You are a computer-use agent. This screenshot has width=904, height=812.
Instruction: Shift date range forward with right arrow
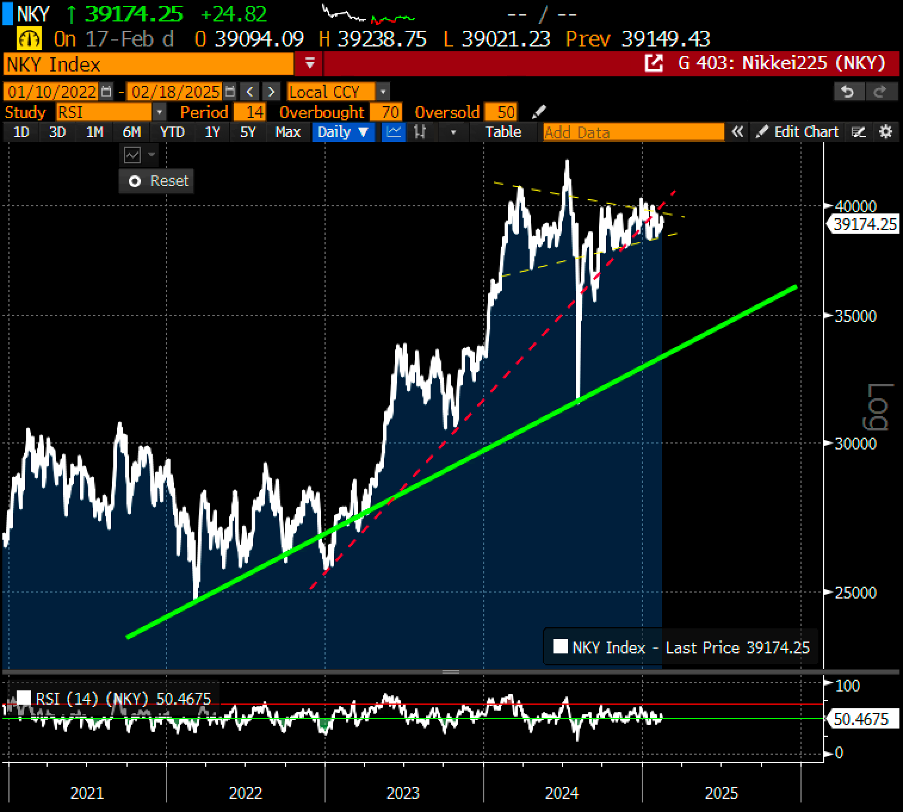(x=270, y=92)
